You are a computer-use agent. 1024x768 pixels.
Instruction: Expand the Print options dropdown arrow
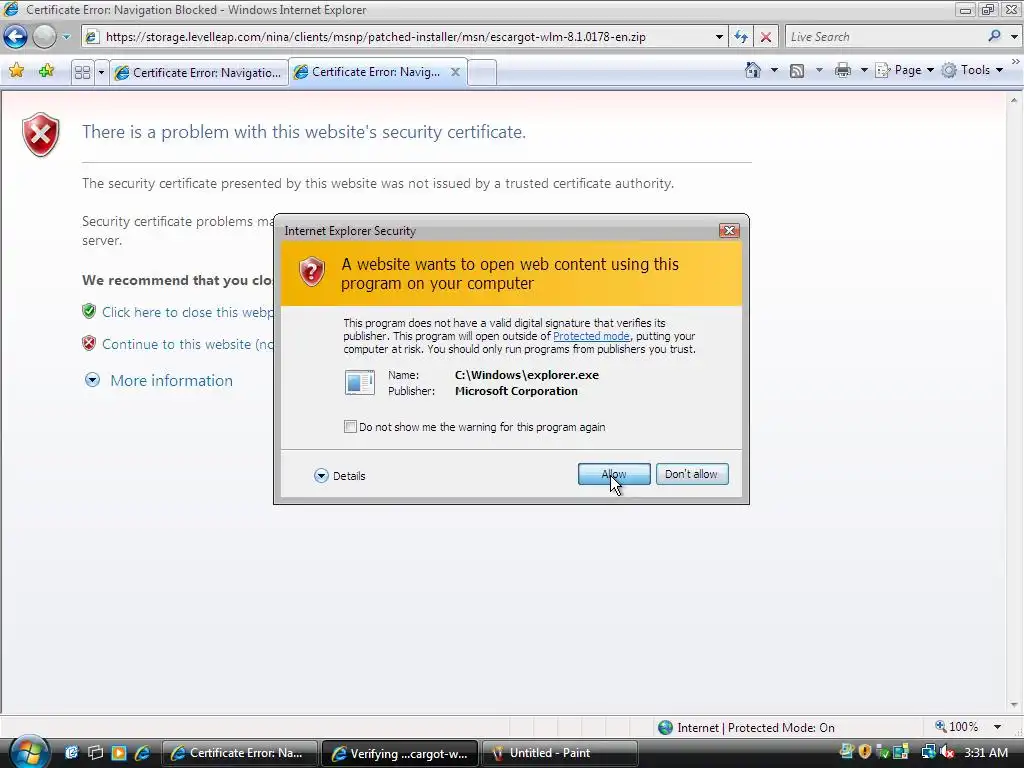(863, 70)
